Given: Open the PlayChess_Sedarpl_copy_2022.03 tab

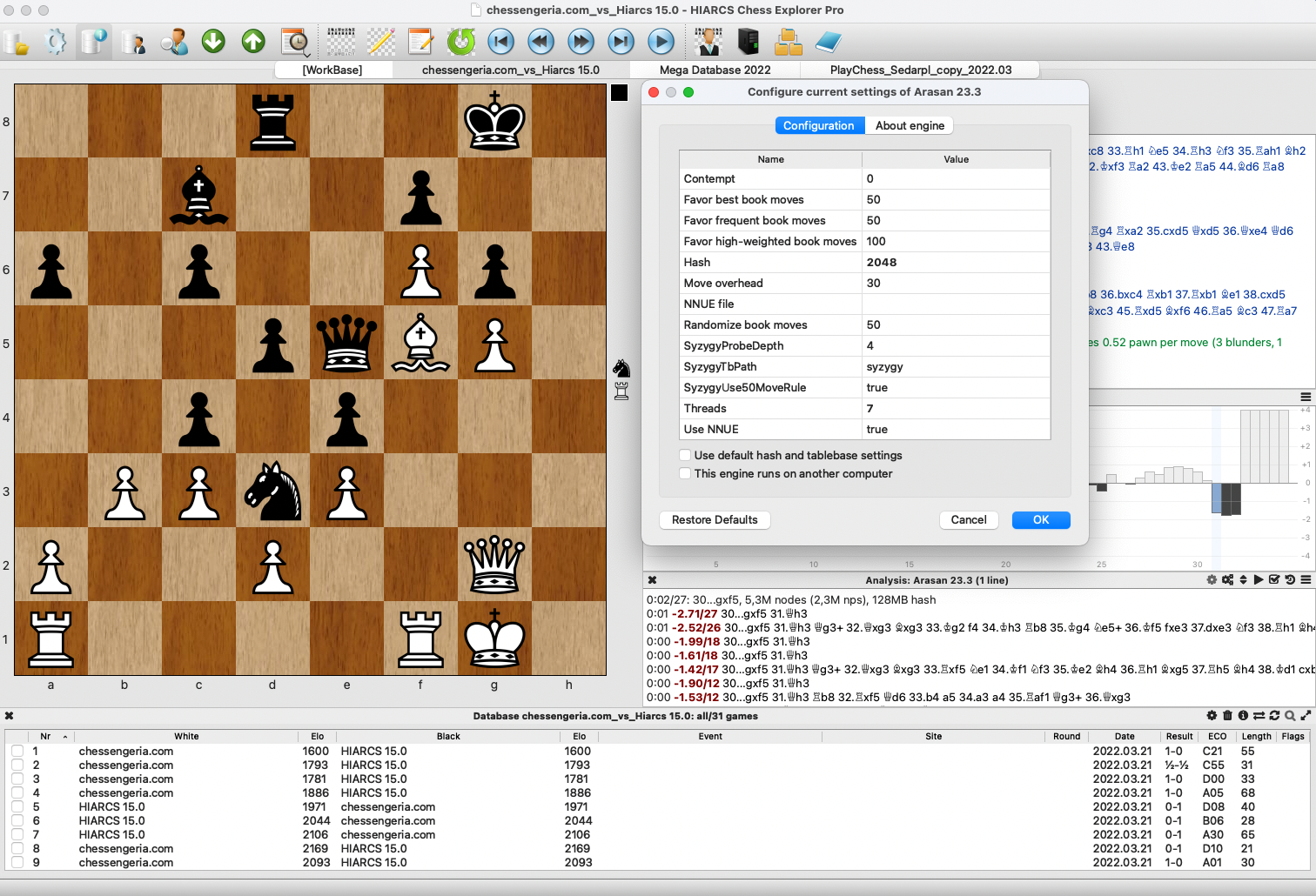Looking at the screenshot, I should click(921, 70).
